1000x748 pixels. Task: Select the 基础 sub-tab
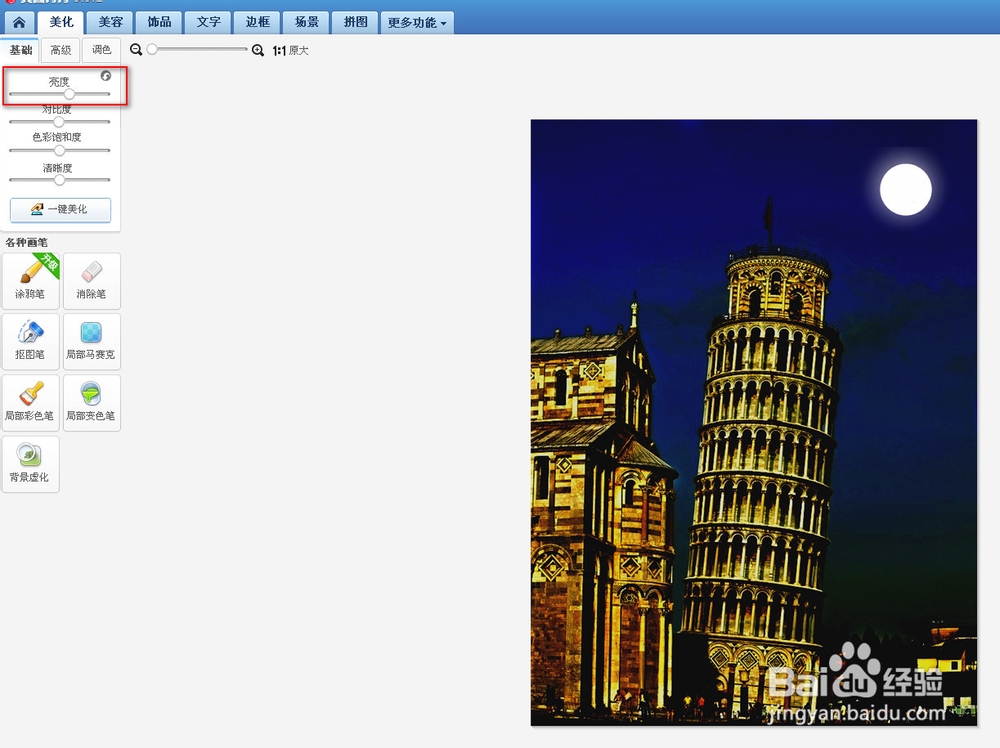coord(20,50)
